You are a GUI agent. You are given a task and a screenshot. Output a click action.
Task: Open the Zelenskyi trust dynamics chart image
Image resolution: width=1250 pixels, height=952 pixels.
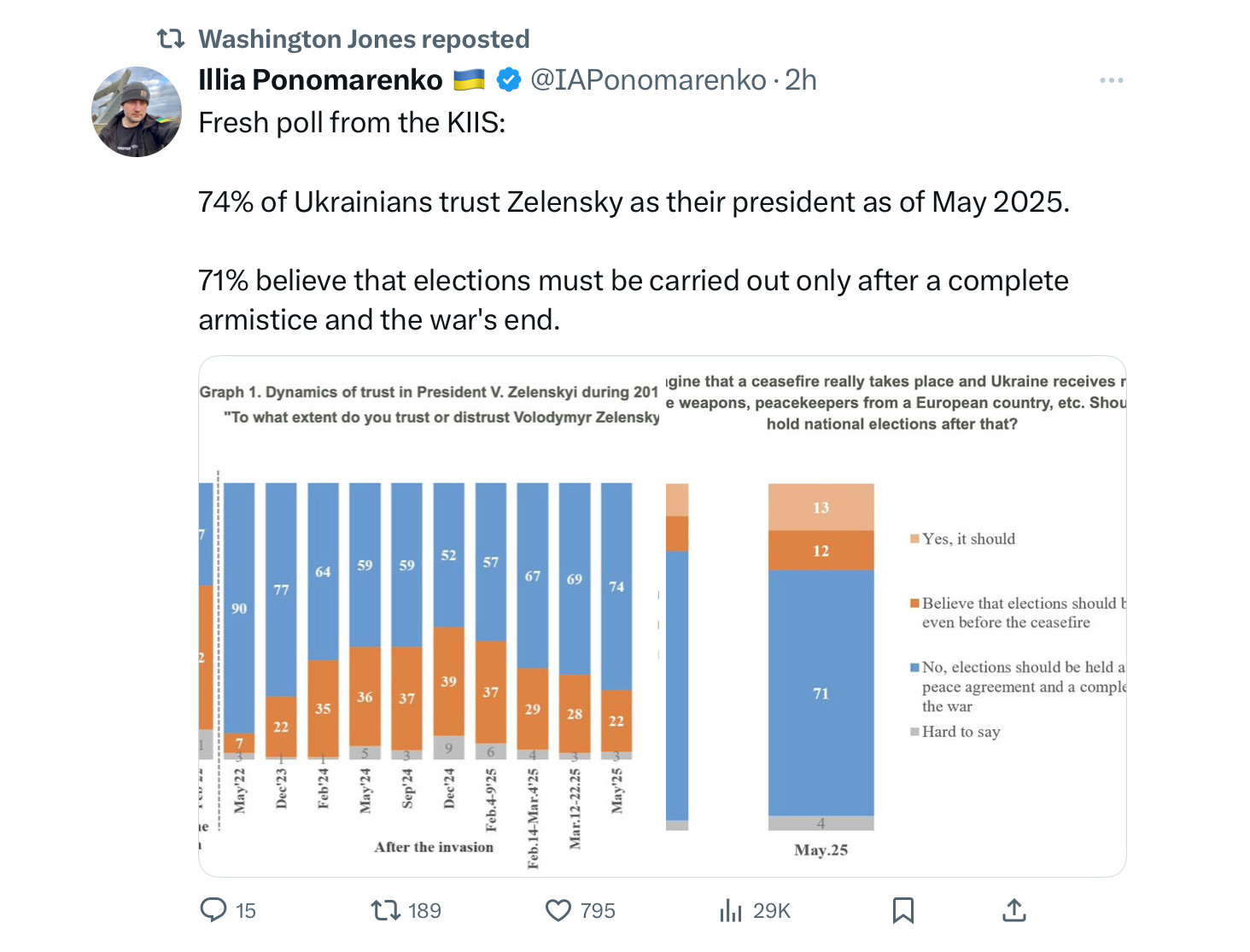tap(429, 616)
